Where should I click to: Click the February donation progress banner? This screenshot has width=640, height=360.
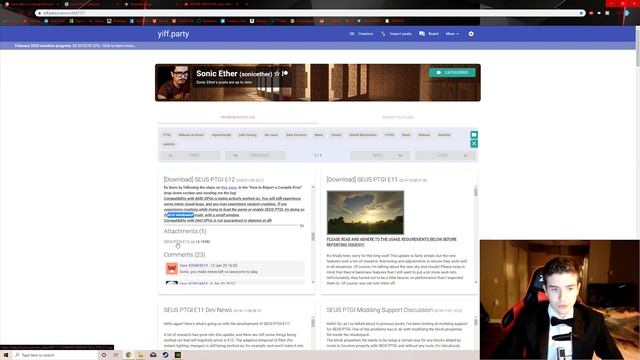[x=75, y=46]
